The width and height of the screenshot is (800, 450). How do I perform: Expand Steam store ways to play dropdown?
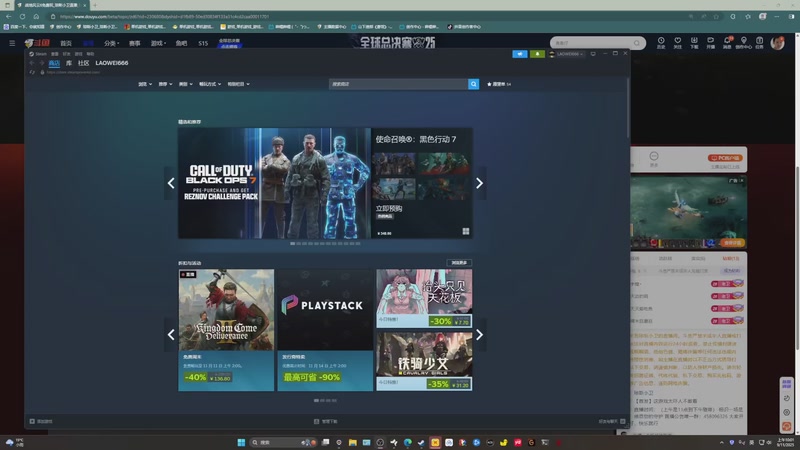coord(210,84)
